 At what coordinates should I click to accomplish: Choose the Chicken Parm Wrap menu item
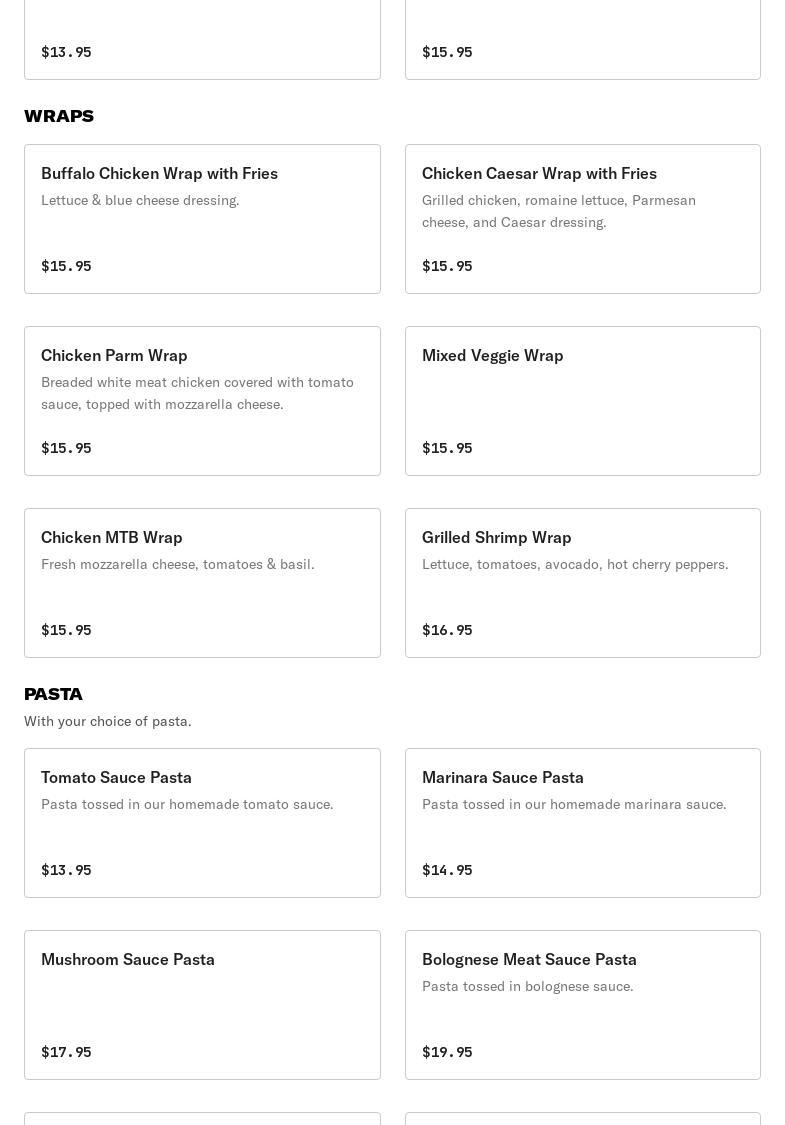click(114, 356)
